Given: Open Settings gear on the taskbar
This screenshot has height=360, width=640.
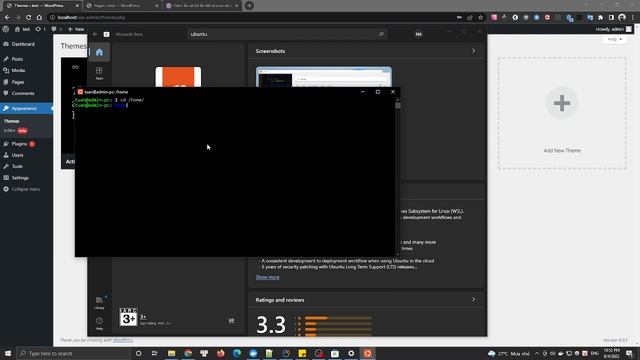Looking at the screenshot, I should pyautogui.click(x=351, y=353).
